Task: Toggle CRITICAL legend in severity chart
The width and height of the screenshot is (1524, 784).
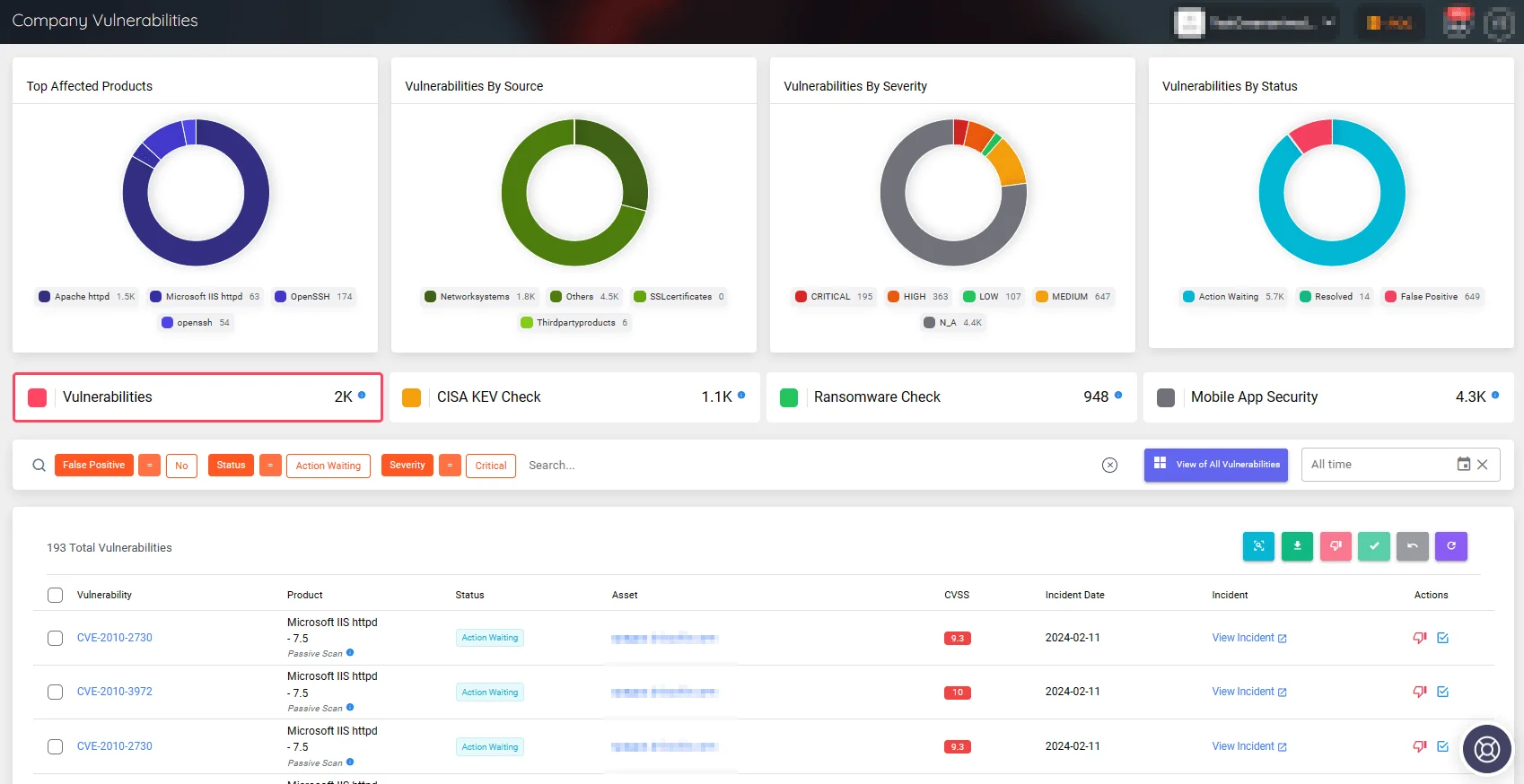Action: tap(834, 296)
